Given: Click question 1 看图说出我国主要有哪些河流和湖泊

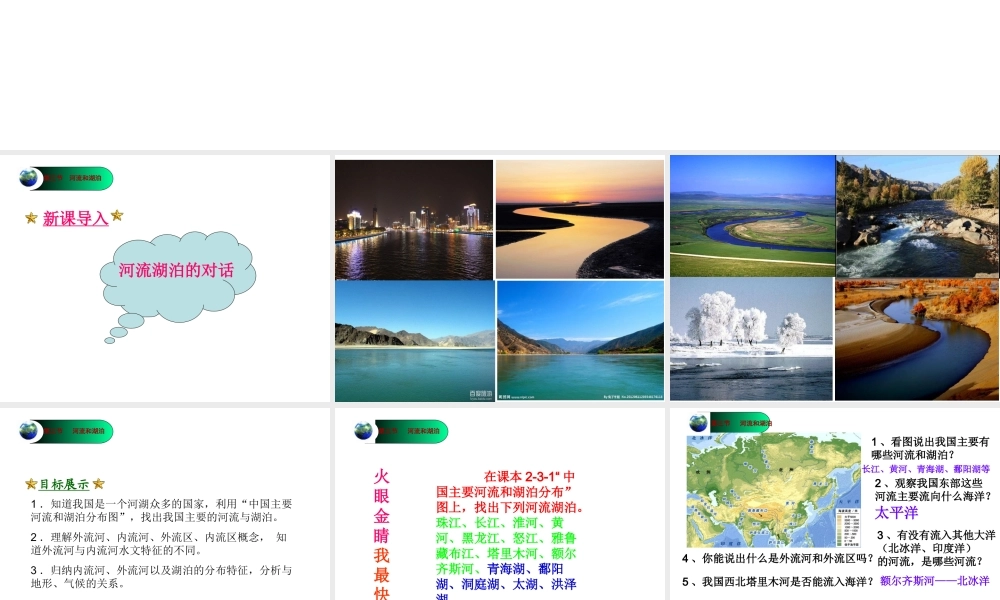Looking at the screenshot, I should click(x=930, y=448).
